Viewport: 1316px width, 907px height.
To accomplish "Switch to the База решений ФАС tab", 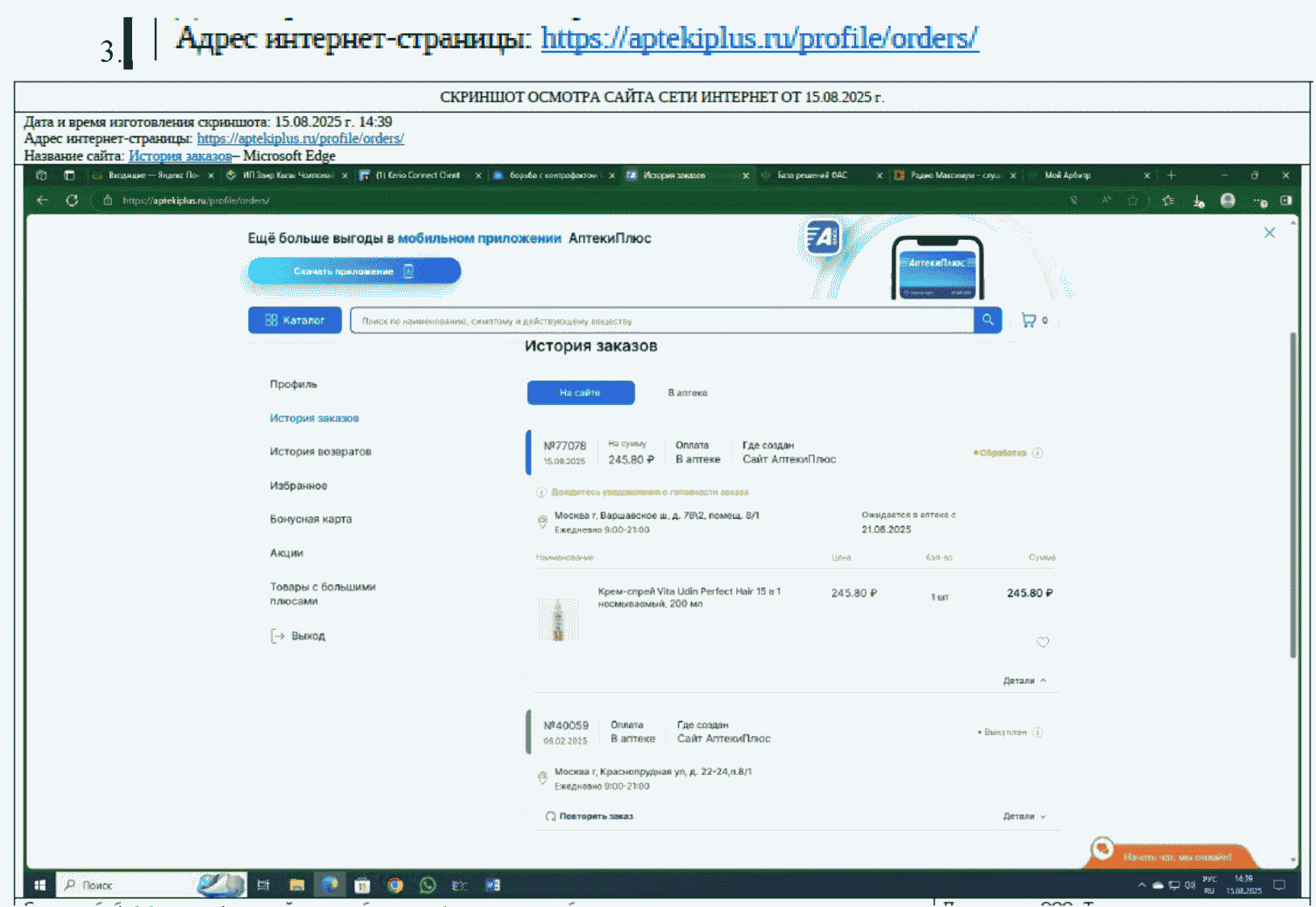I will 820,176.
